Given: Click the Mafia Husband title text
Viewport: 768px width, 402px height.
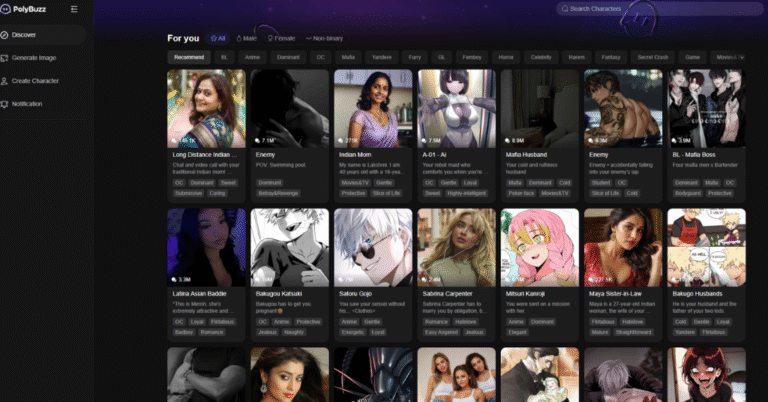Looking at the screenshot, I should click(527, 155).
